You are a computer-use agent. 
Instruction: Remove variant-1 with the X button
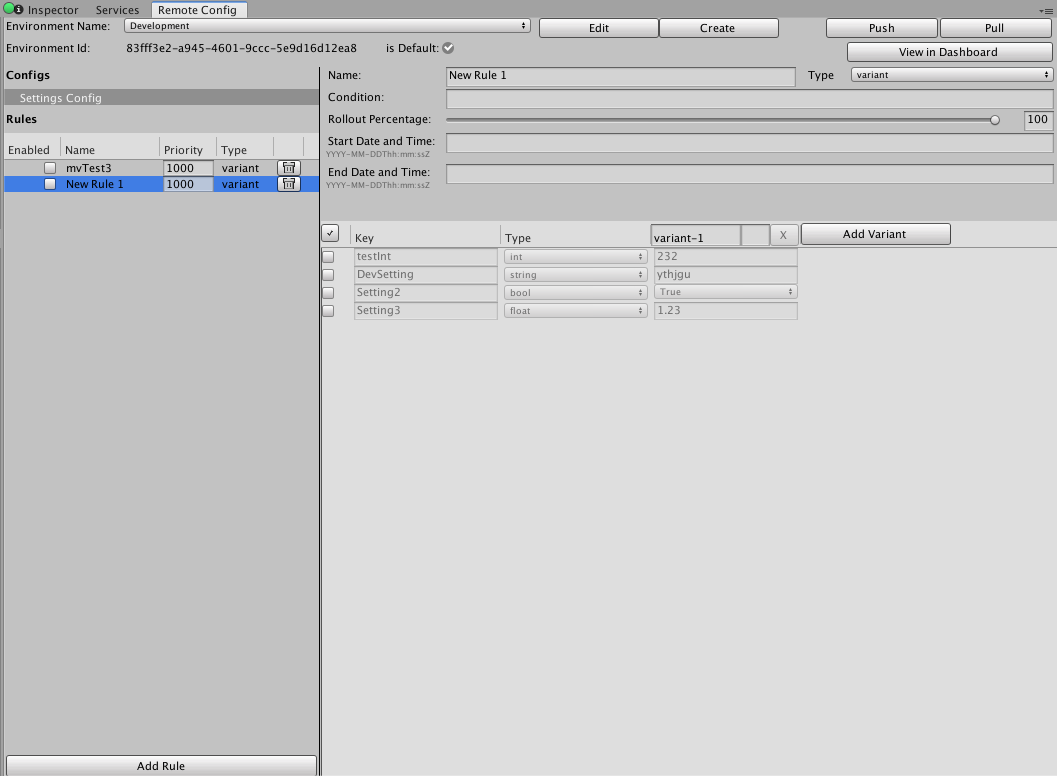pyautogui.click(x=783, y=235)
